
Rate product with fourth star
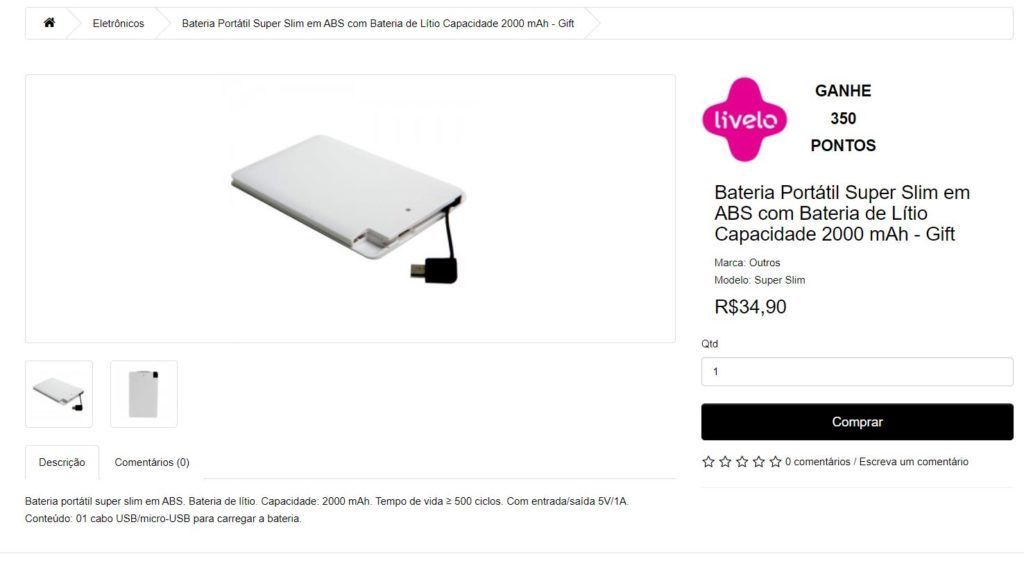pyautogui.click(x=758, y=462)
